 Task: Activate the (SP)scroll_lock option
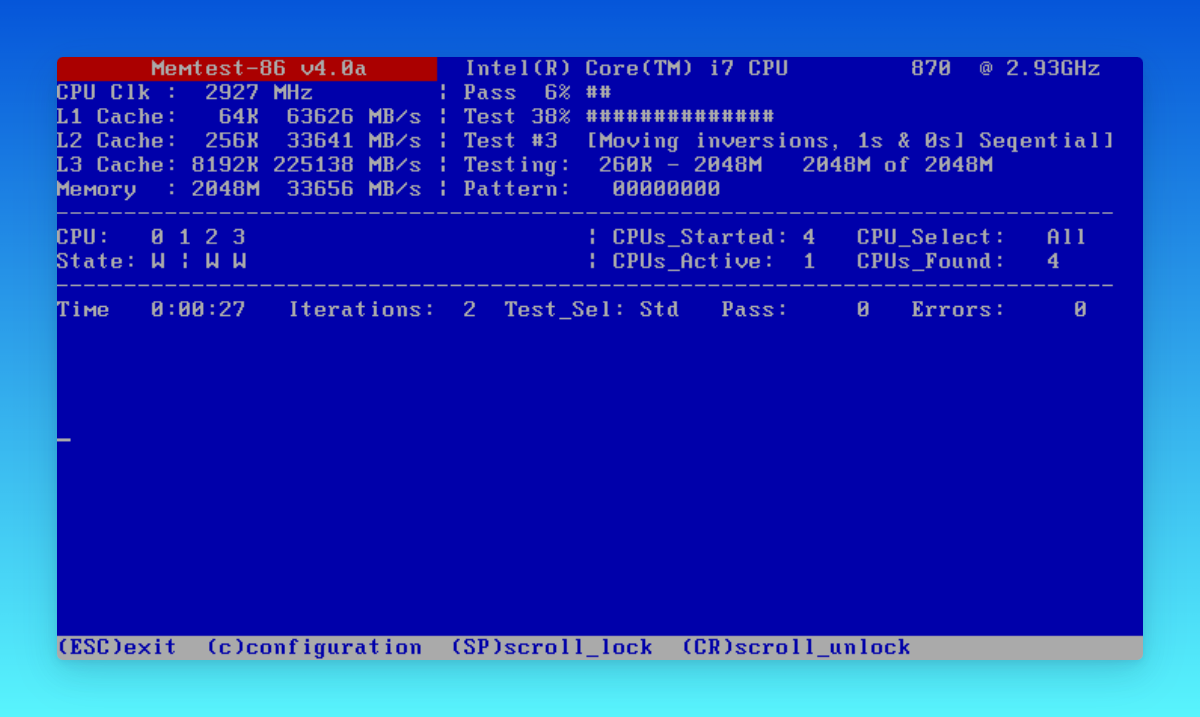(x=552, y=648)
